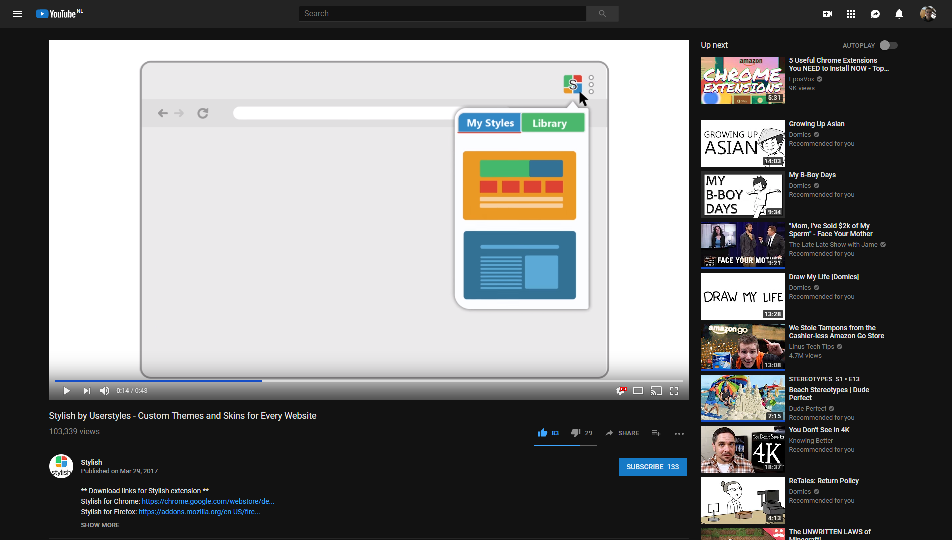Click in the search input field

click(x=442, y=13)
